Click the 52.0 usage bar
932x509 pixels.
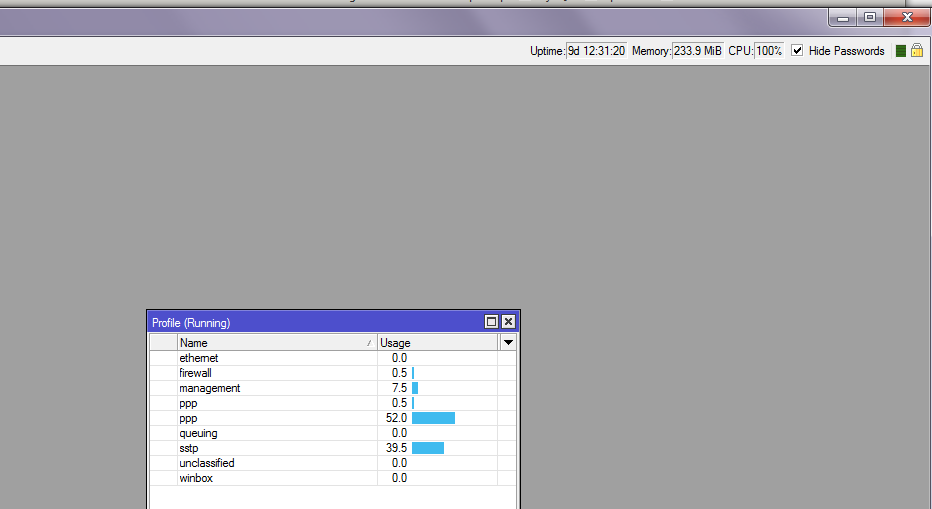point(433,418)
